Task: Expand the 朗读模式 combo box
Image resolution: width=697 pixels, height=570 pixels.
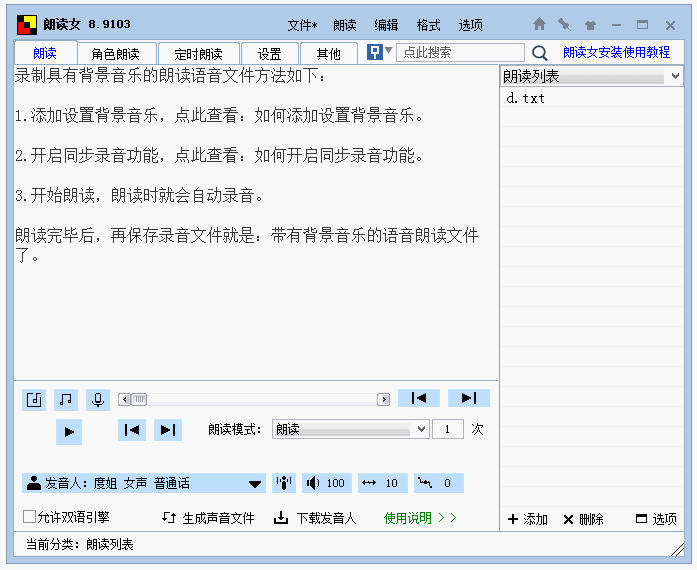Action: pyautogui.click(x=421, y=430)
